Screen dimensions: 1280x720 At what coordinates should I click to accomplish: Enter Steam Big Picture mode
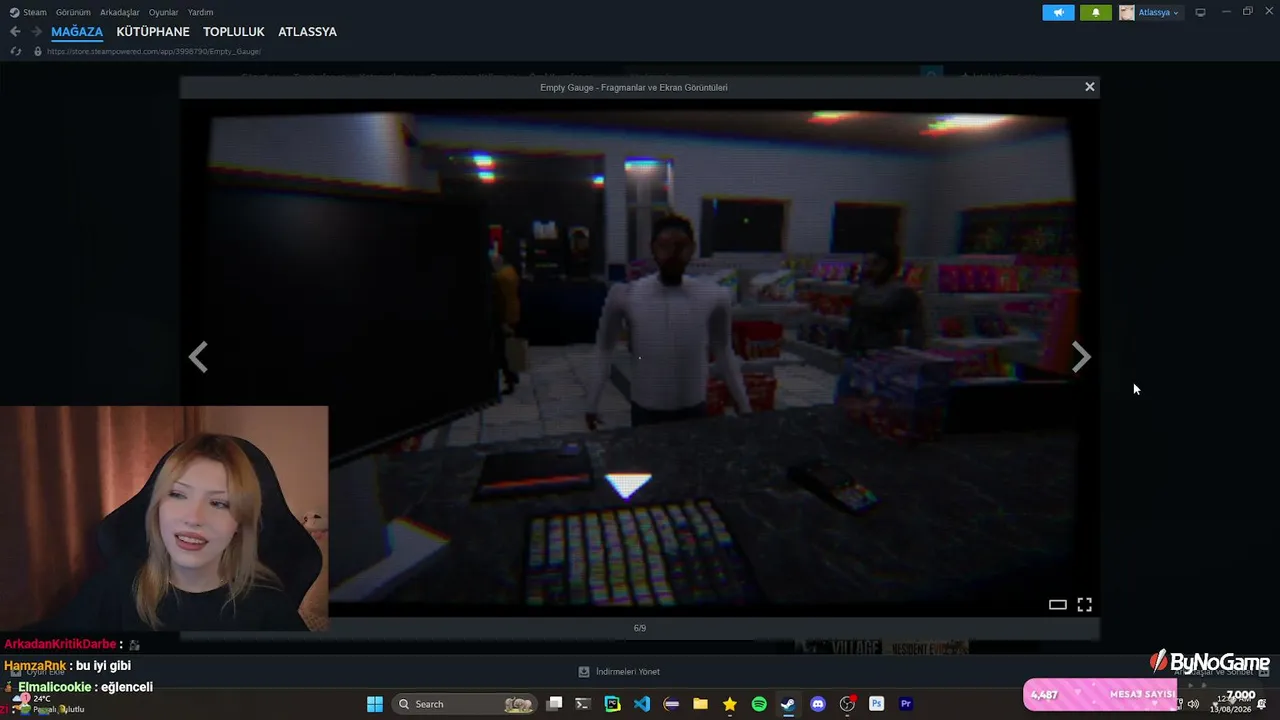(x=1201, y=13)
